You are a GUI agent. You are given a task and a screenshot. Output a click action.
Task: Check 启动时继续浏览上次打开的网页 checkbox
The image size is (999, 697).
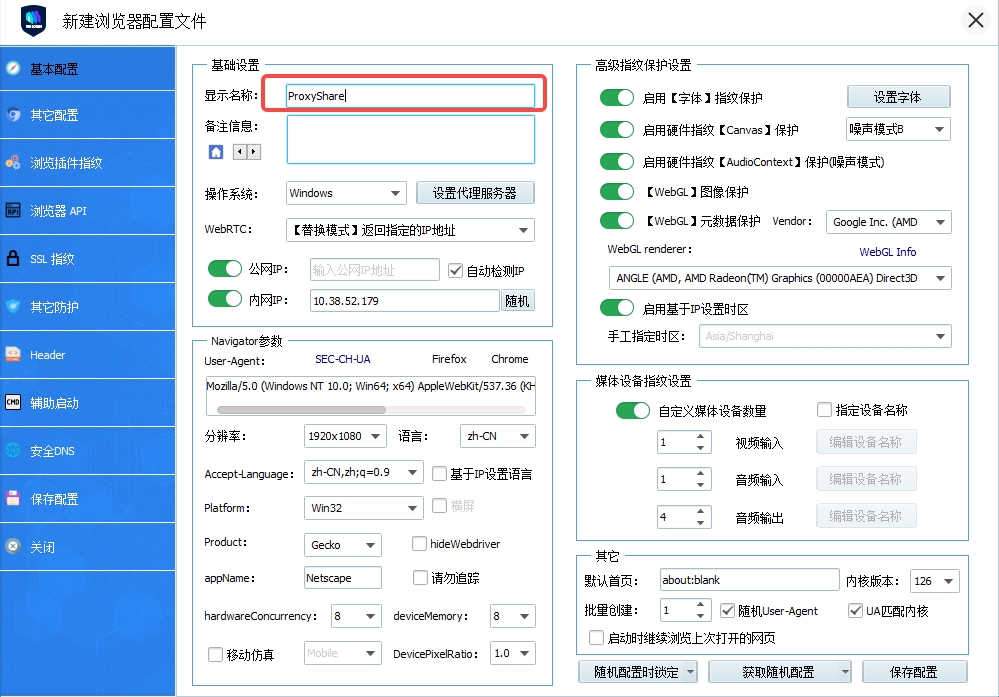(x=596, y=638)
